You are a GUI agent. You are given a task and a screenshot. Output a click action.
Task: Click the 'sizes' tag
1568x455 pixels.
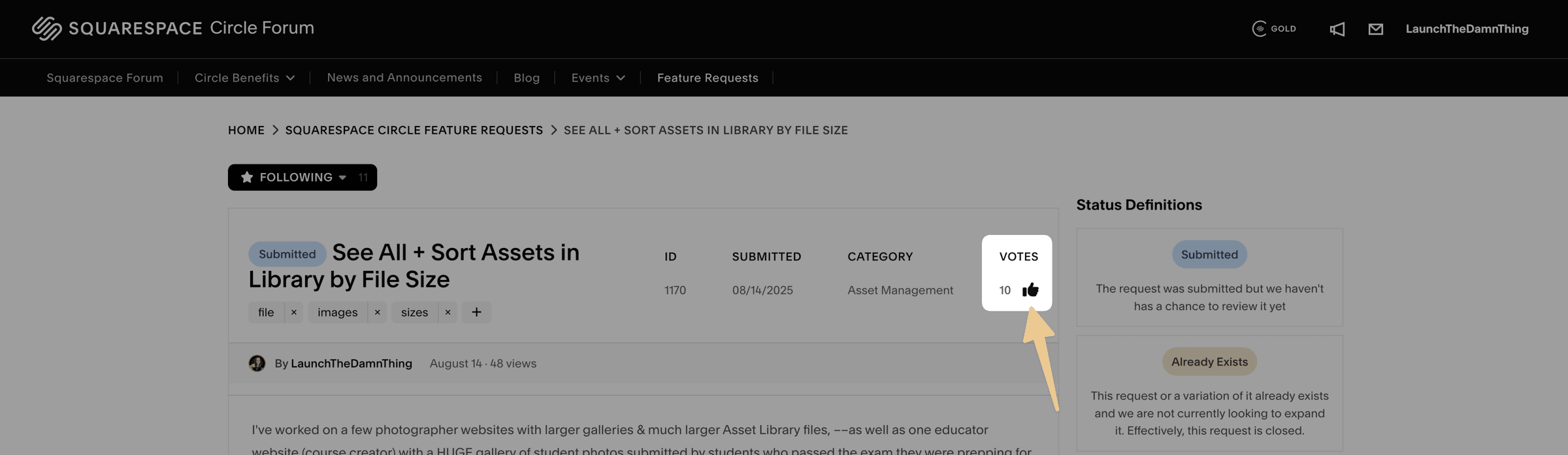[x=415, y=312]
